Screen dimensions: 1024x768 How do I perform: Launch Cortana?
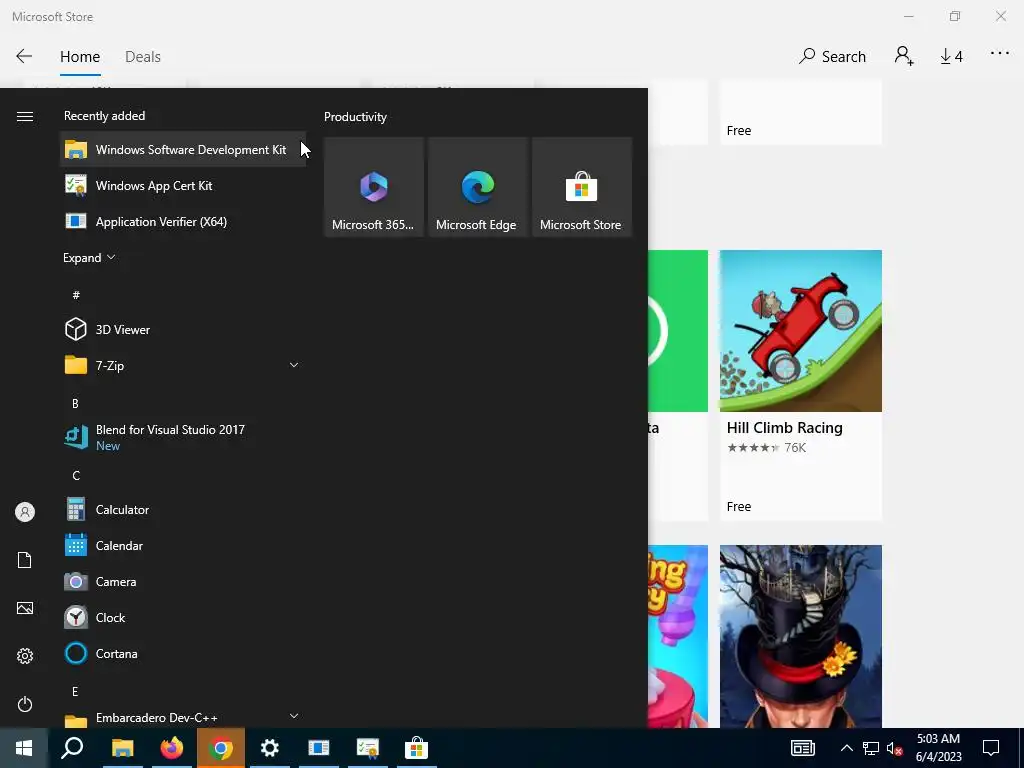coord(183,653)
